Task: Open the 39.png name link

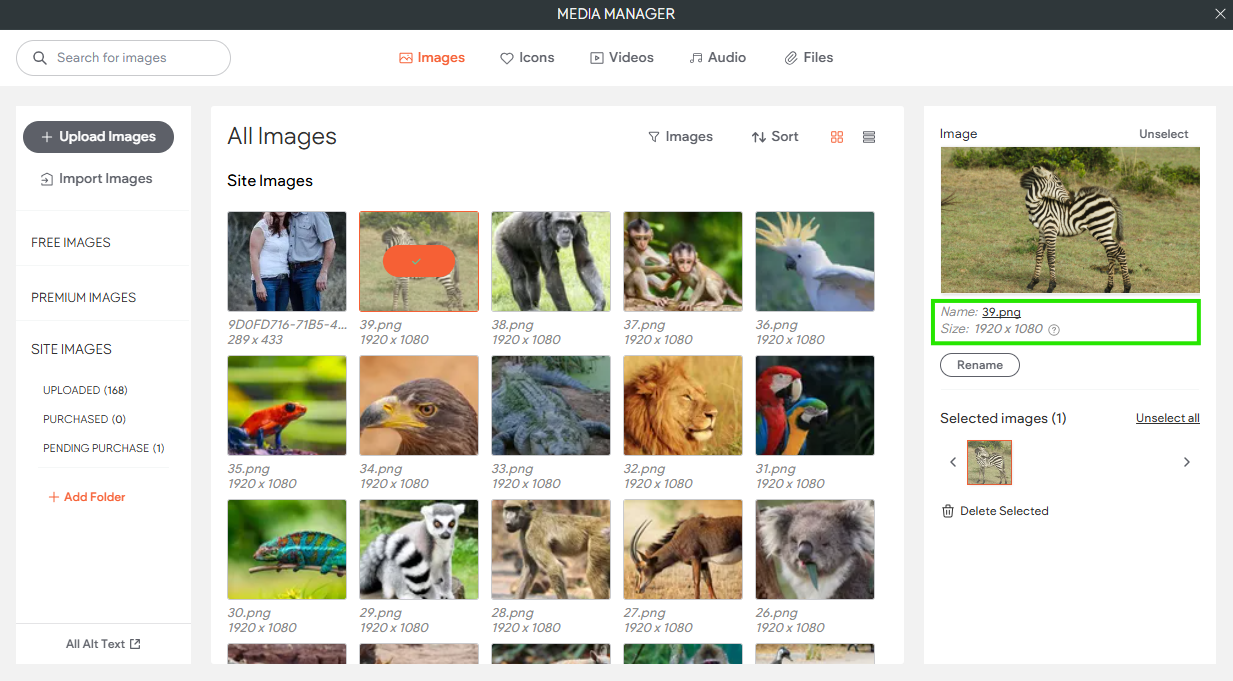Action: point(1001,312)
